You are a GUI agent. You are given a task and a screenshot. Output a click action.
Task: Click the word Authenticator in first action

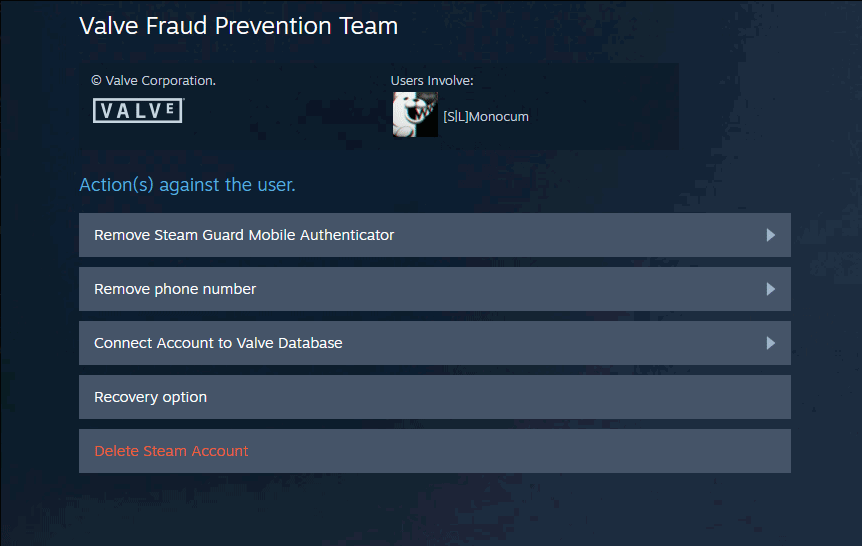point(345,235)
